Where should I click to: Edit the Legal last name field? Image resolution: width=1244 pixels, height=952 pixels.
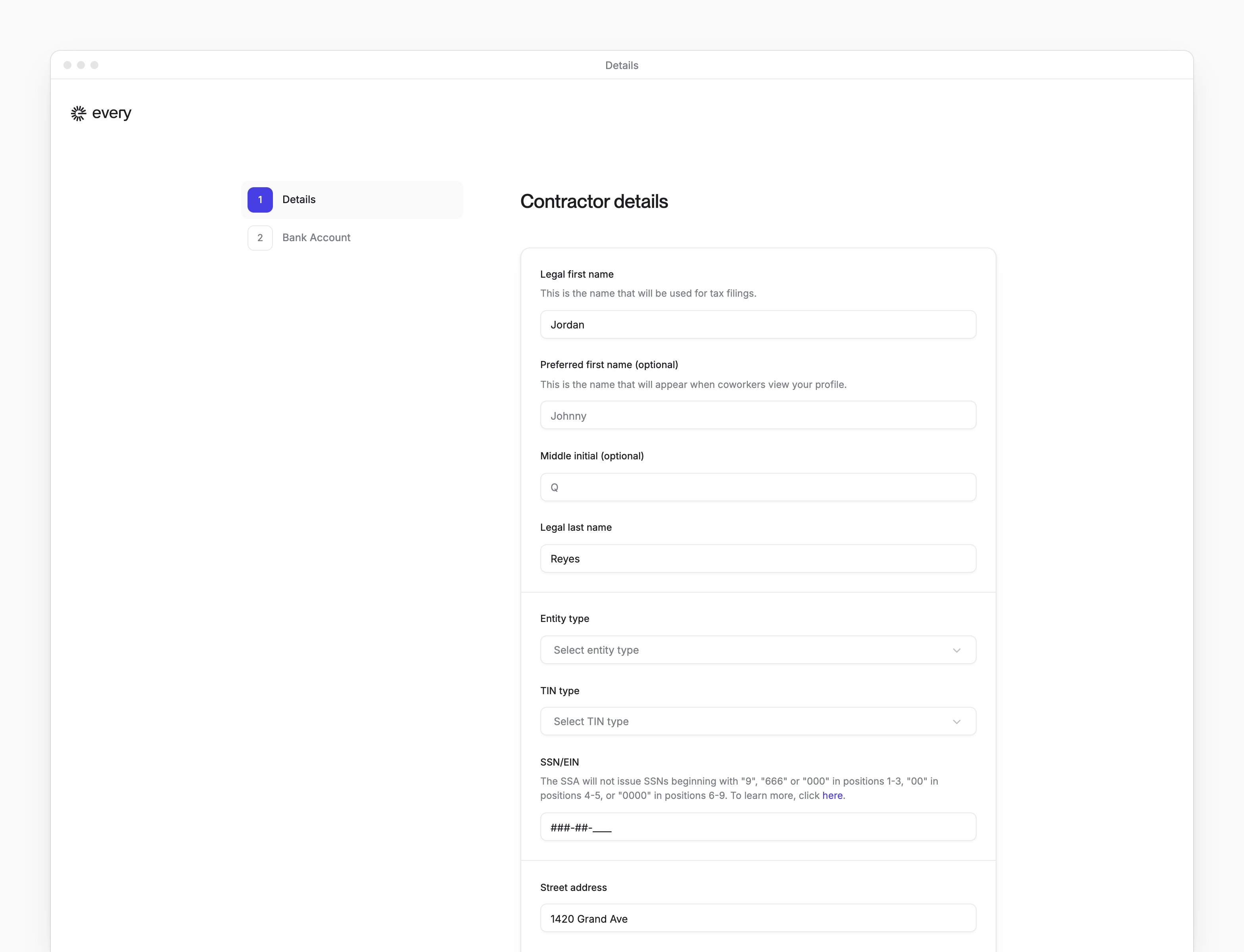click(x=758, y=559)
